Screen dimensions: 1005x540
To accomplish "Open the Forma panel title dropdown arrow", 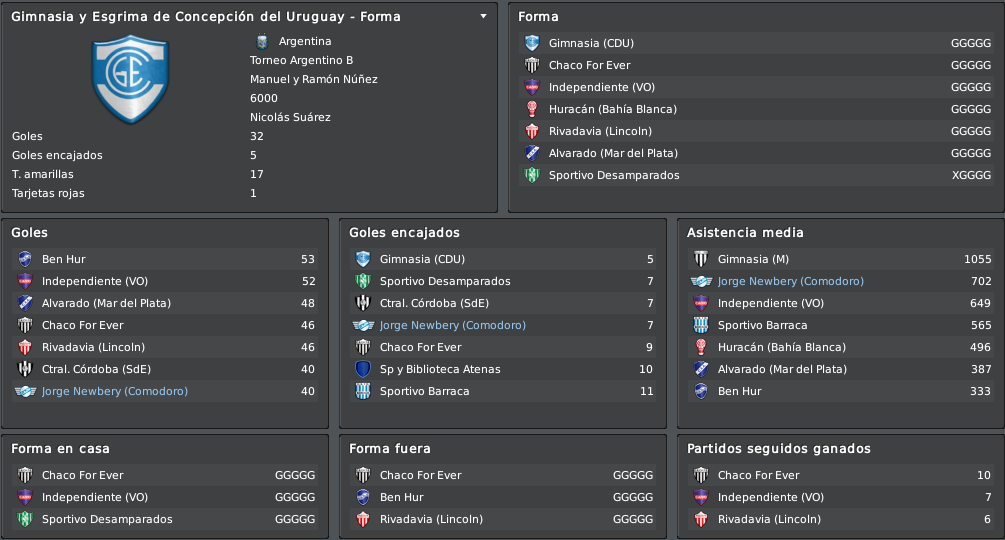I will [x=483, y=17].
